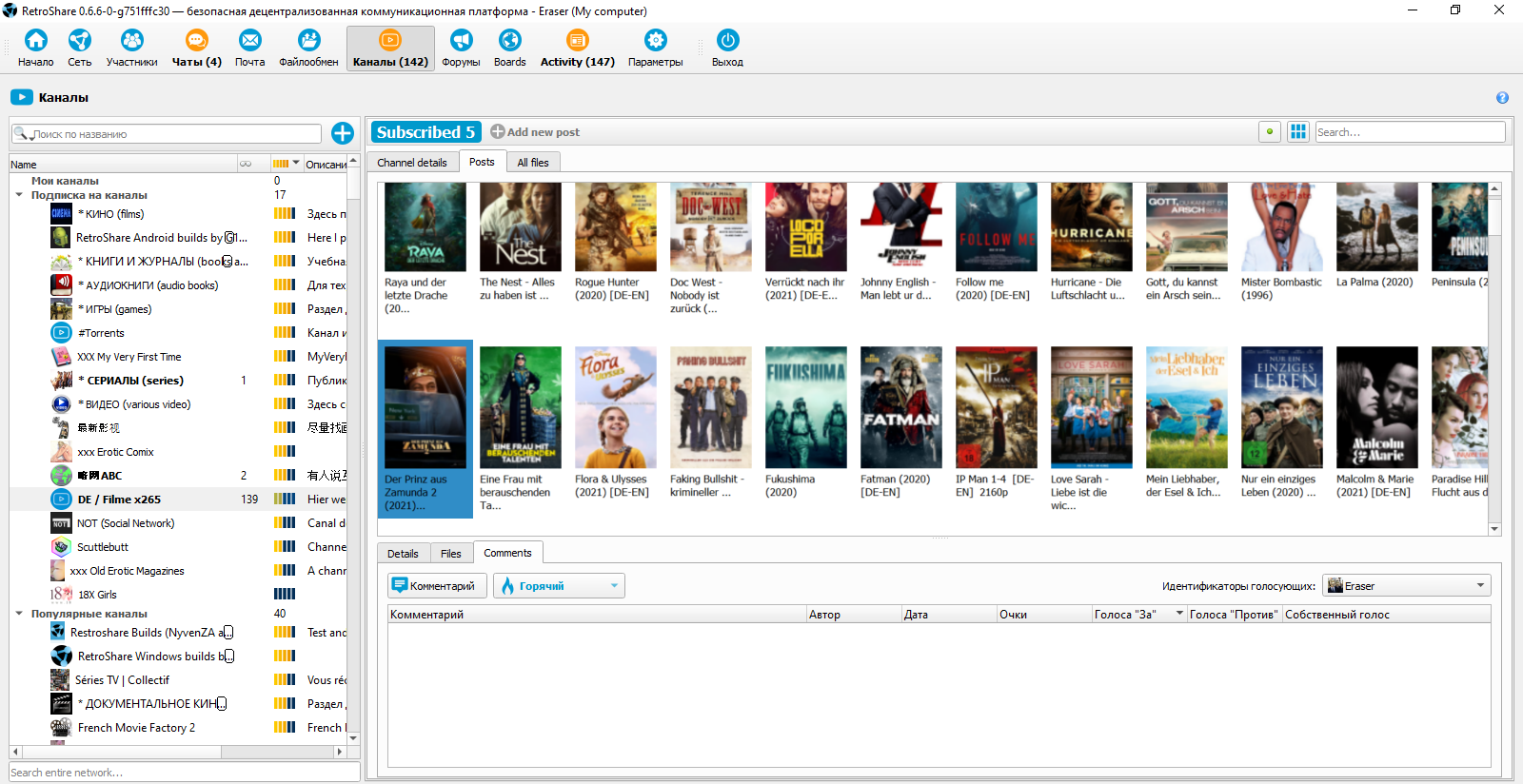Collapse the Подписка на каналы group
The height and width of the screenshot is (784, 1523).
click(19, 195)
